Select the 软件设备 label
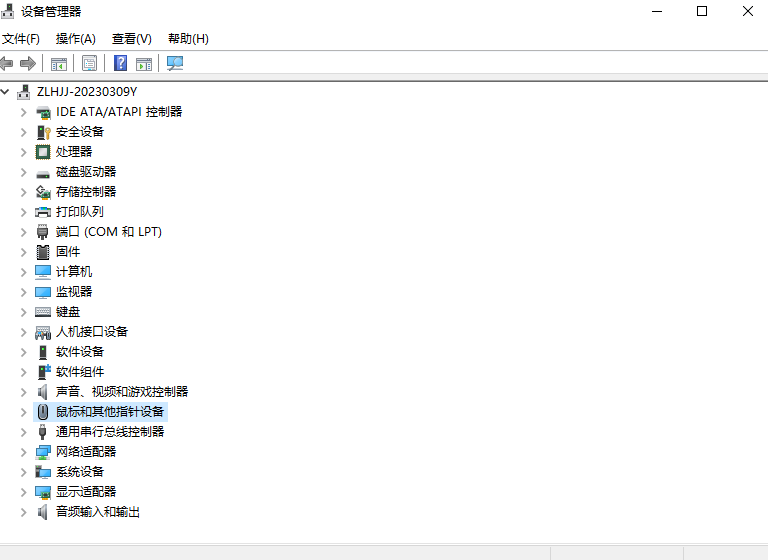The width and height of the screenshot is (768, 560). pos(80,352)
